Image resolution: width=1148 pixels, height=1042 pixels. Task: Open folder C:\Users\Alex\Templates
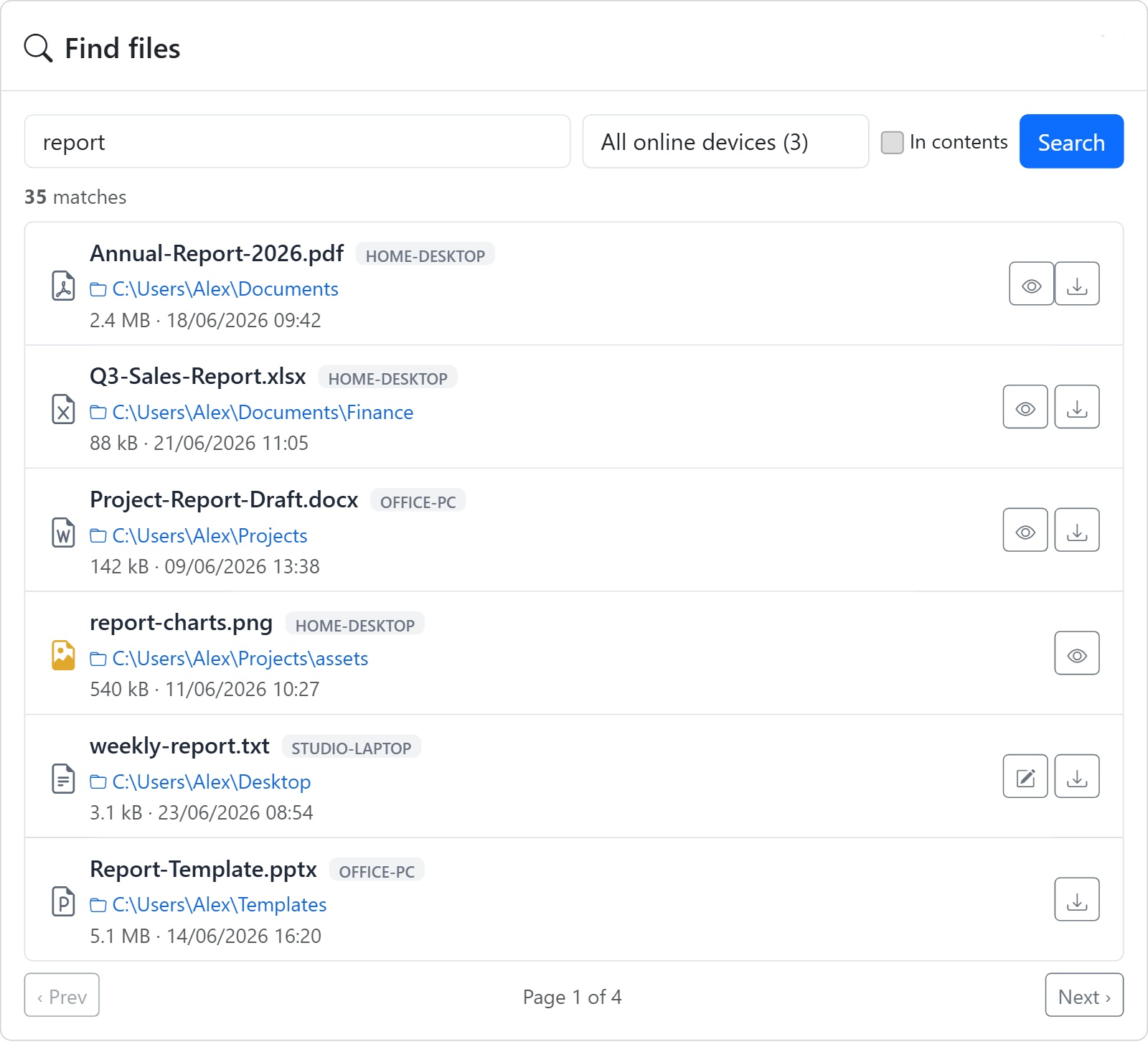208,904
